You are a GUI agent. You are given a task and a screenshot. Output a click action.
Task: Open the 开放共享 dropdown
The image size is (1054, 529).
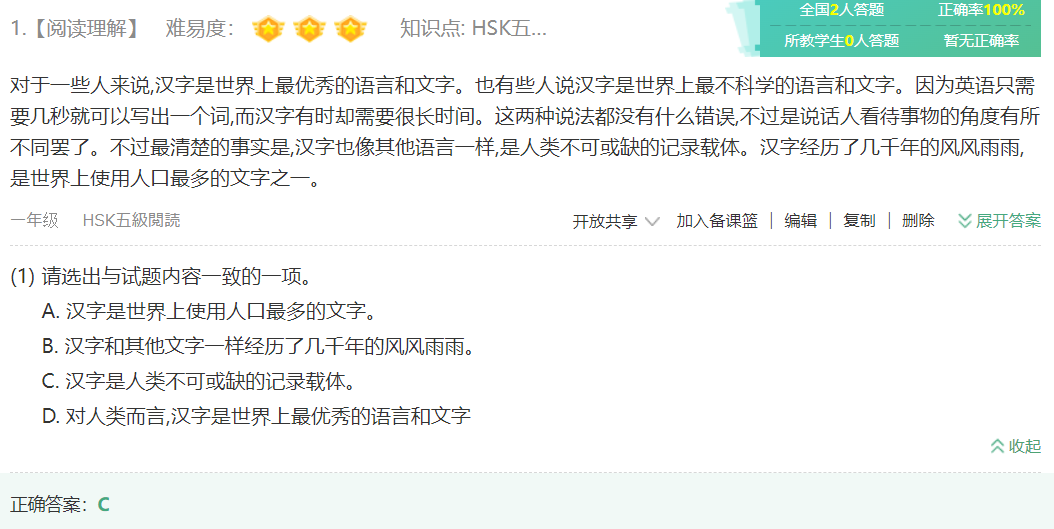coord(616,221)
